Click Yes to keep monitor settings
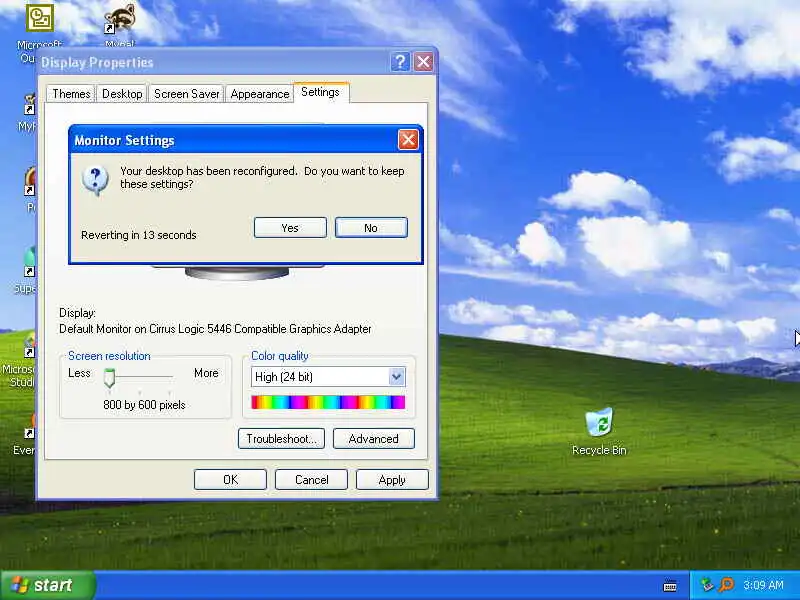 290,228
